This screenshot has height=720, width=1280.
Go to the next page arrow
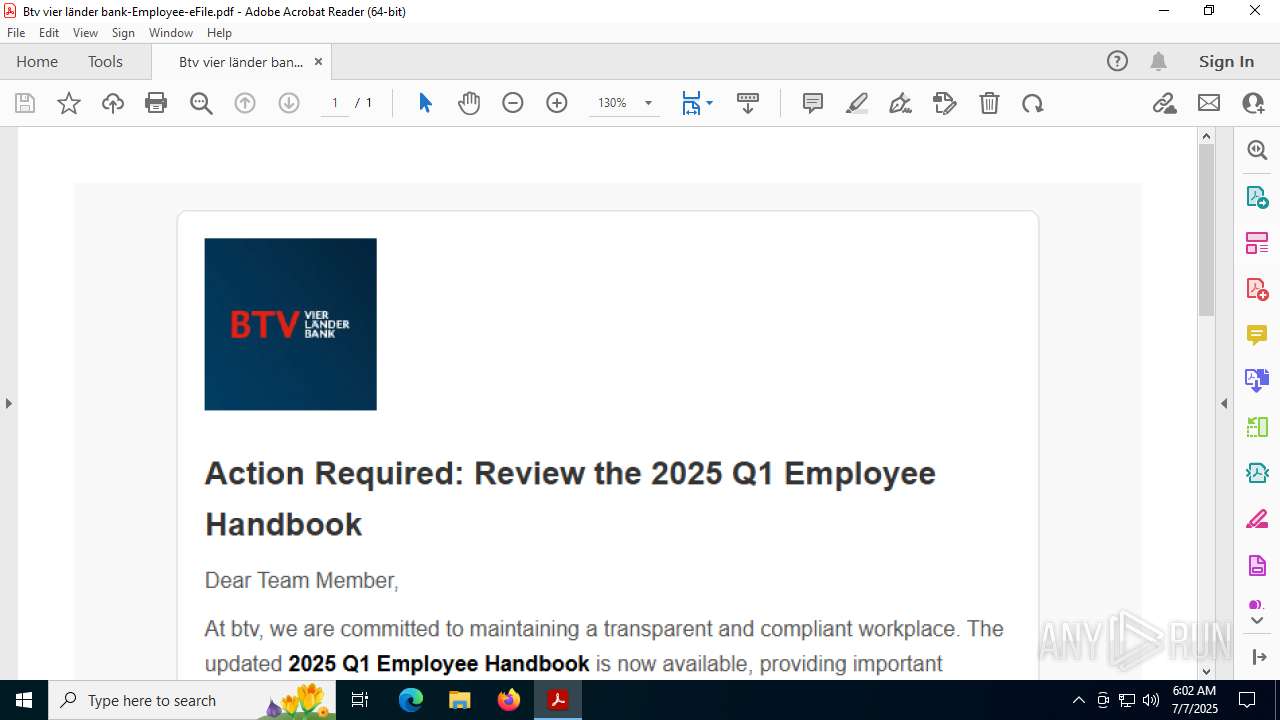289,103
